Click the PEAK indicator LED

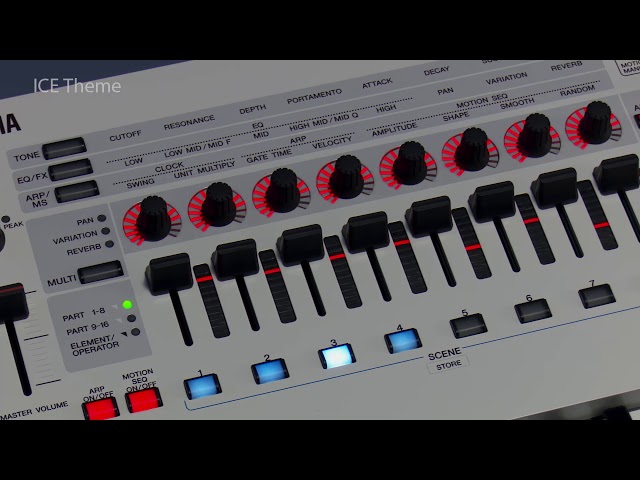tap(5, 220)
